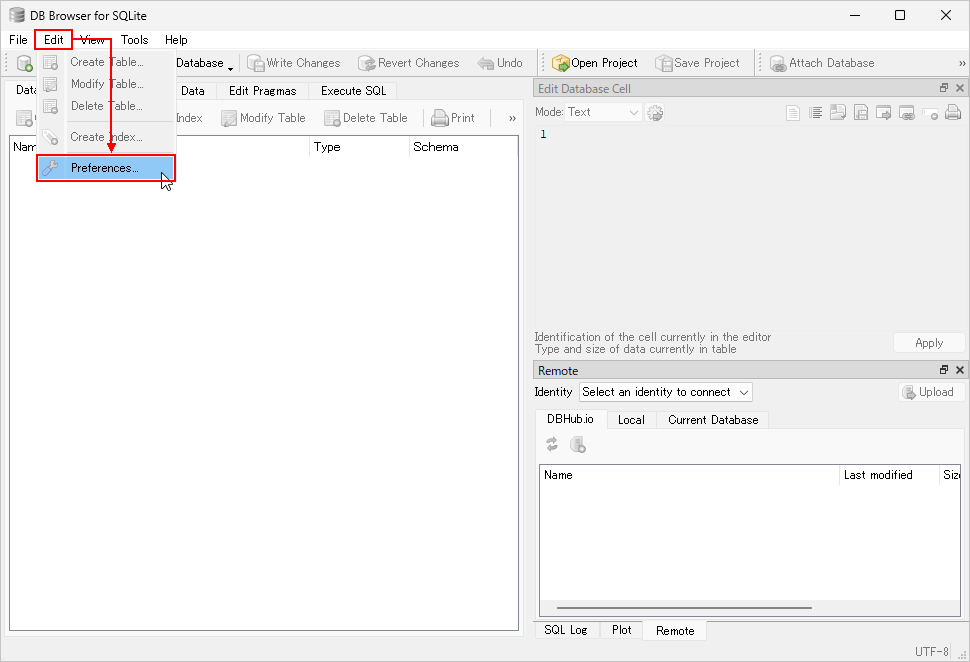Click the Open Project toolbar icon
Screen dimensions: 970x662
pos(561,63)
